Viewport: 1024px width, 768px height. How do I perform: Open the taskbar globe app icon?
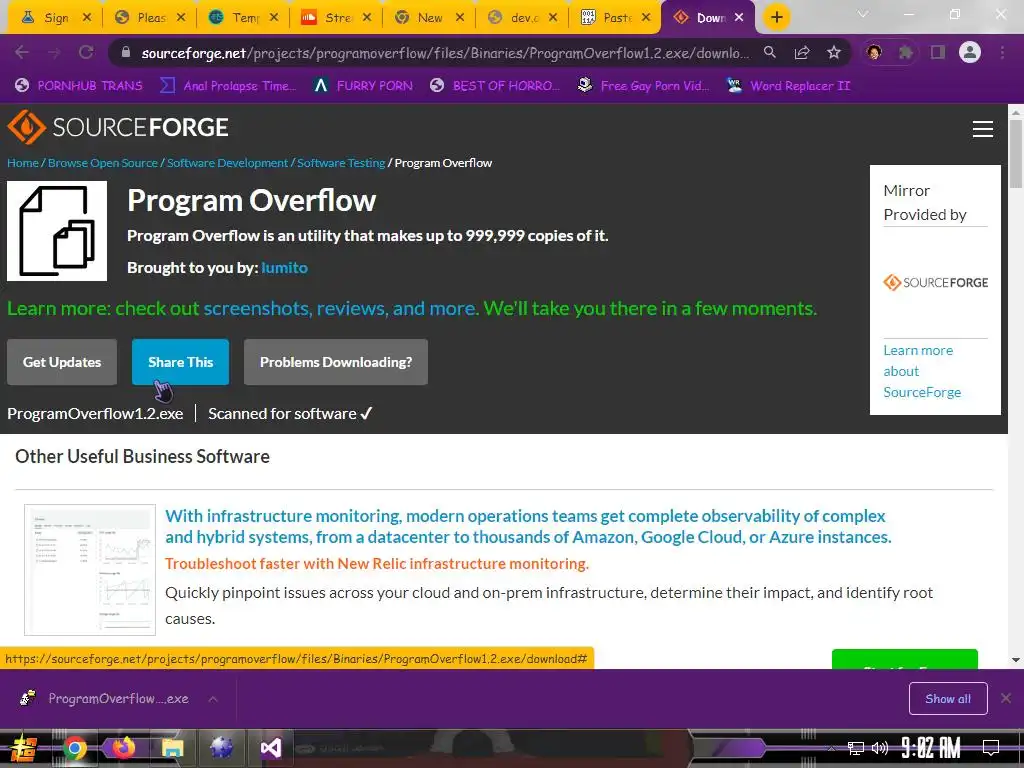pos(221,748)
